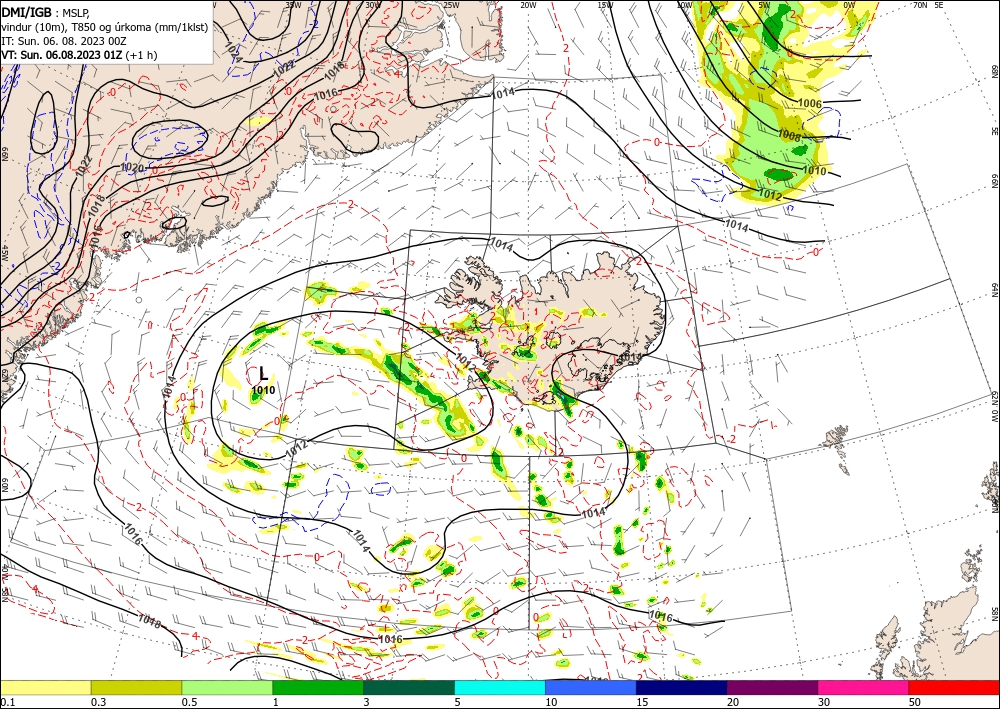Screen dimensions: 1000x709
Task: Click the 35W longitude label
Action: click(x=293, y=4)
